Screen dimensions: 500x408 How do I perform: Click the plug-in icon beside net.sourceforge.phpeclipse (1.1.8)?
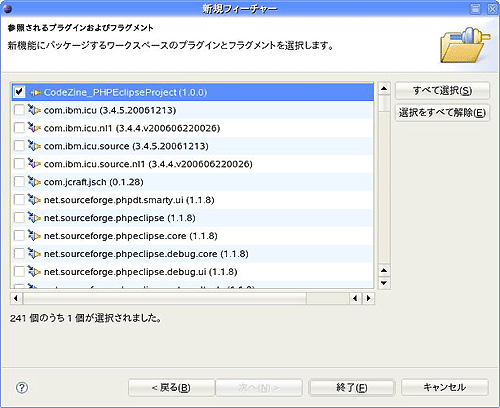[x=34, y=218]
